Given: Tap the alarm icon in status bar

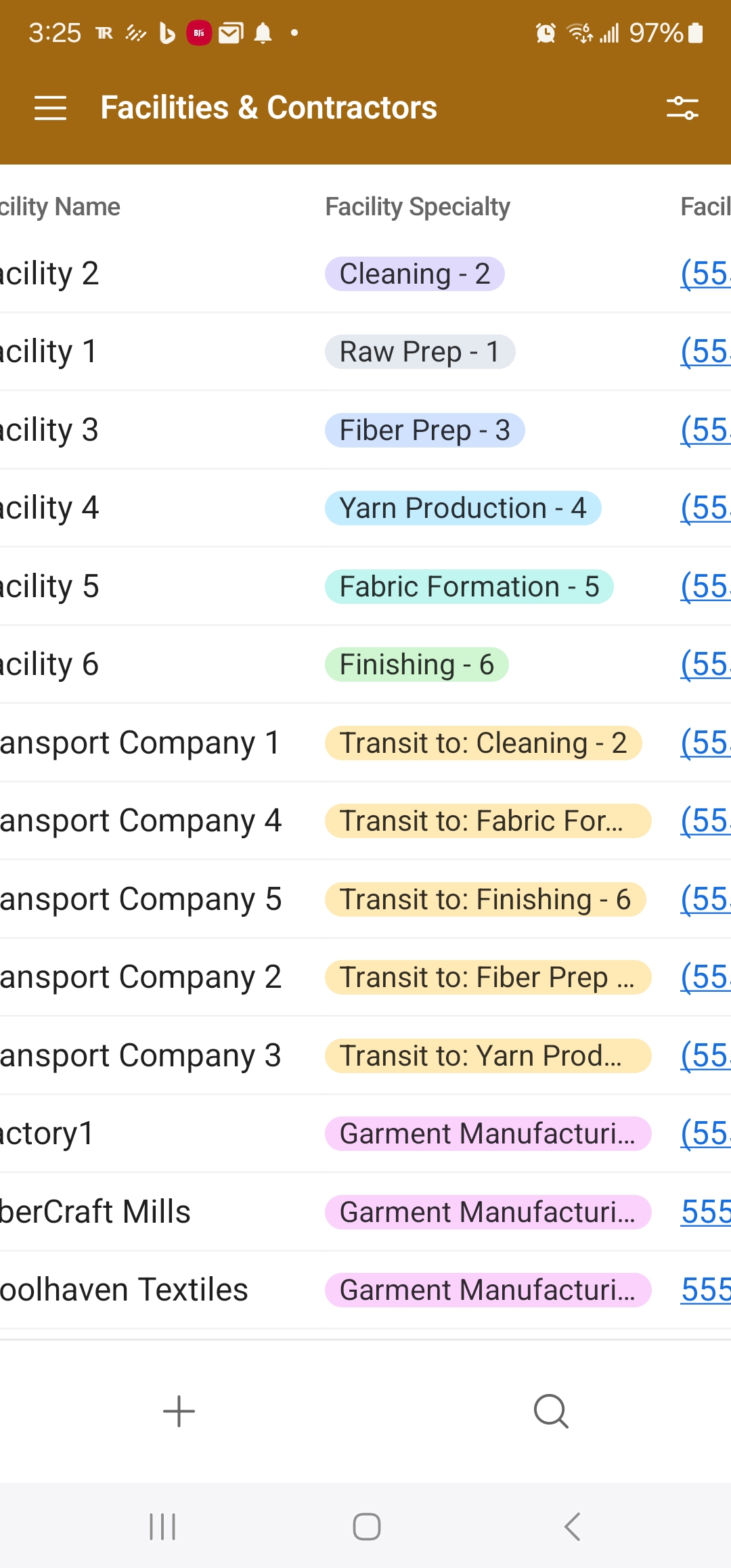Looking at the screenshot, I should 546,32.
